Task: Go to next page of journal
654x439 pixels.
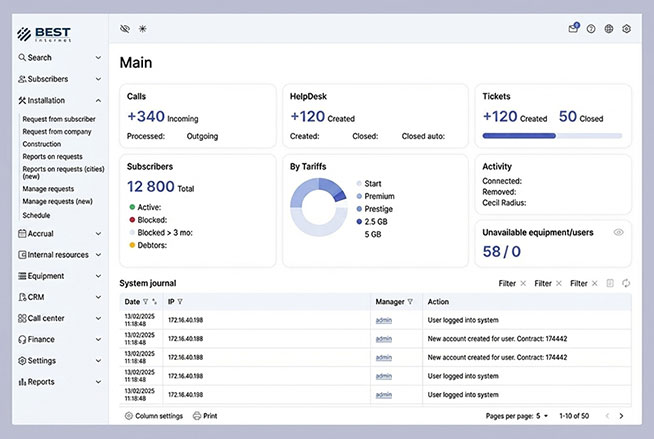Action: [x=621, y=415]
